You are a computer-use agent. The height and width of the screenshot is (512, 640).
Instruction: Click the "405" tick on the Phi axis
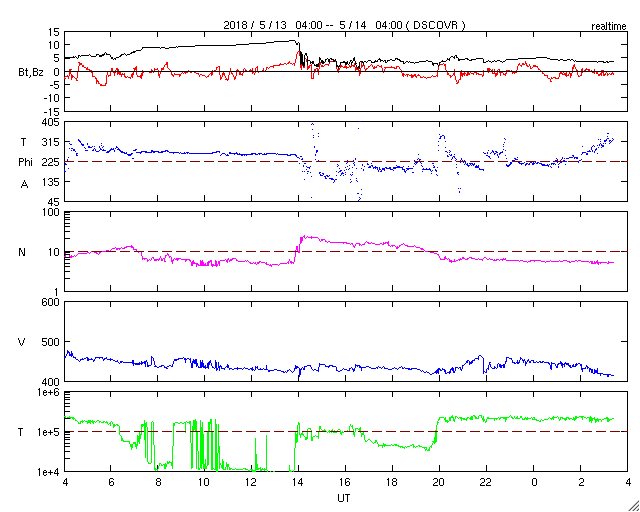tap(51, 122)
